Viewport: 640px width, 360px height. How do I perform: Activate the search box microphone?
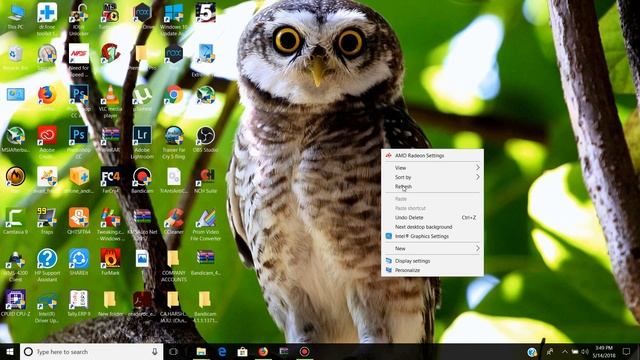pyautogui.click(x=155, y=351)
